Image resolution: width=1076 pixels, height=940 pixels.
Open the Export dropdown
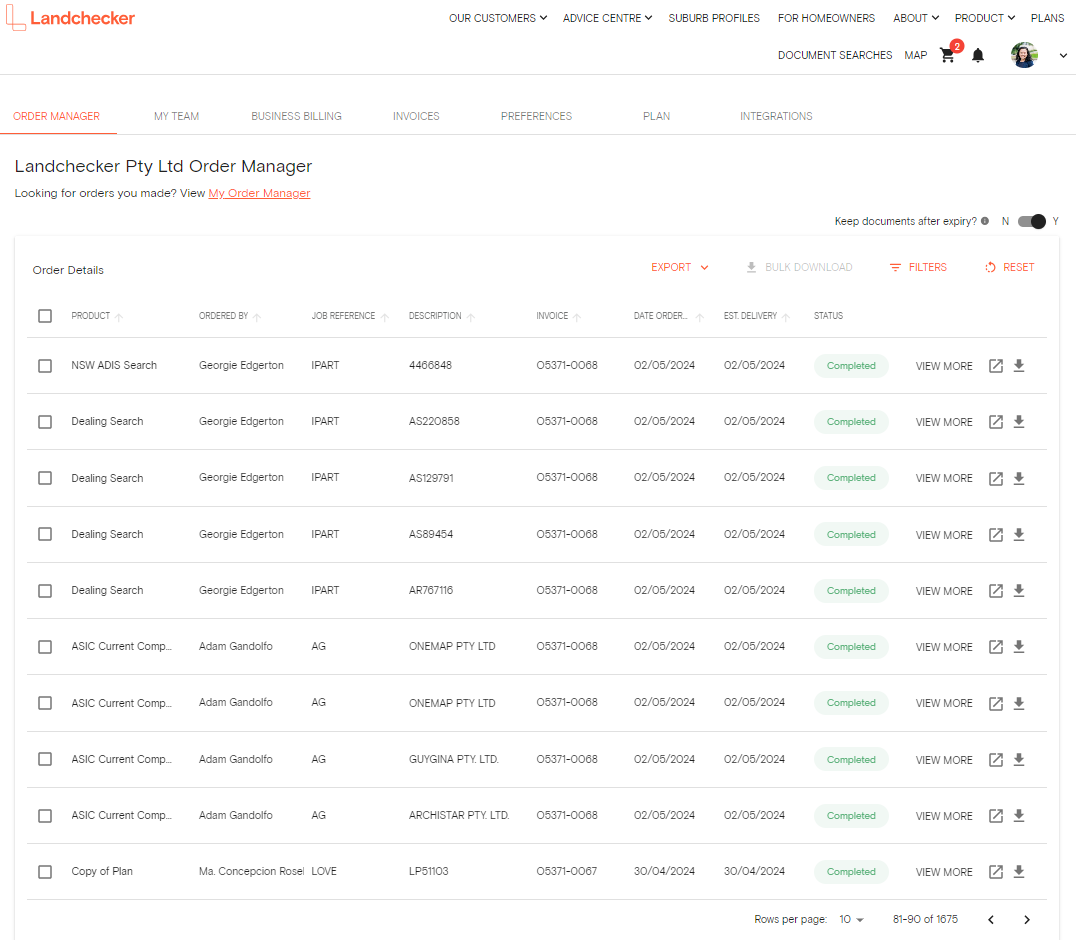click(x=679, y=268)
